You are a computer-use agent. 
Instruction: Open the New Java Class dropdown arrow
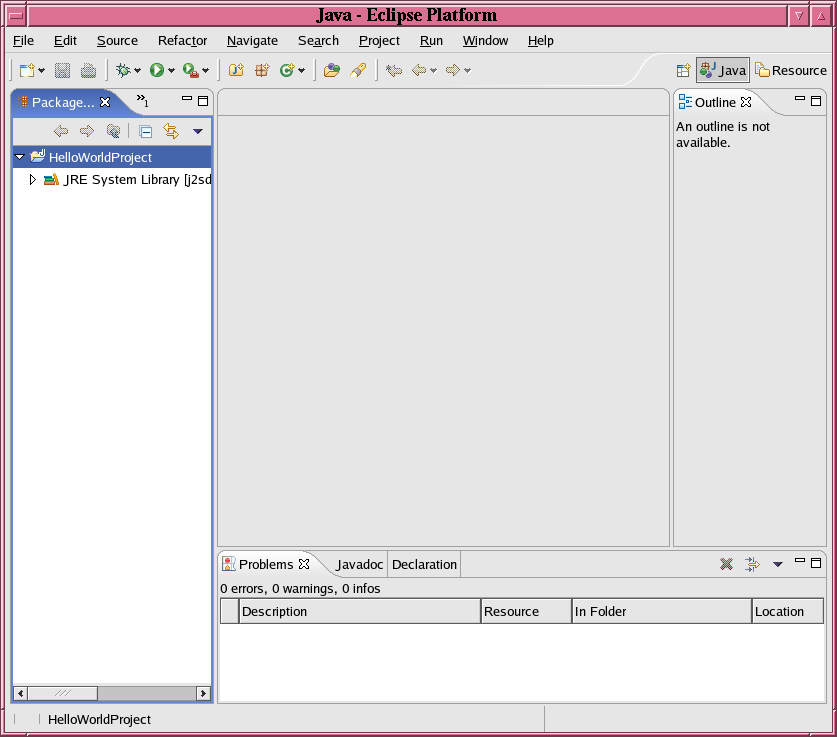point(302,71)
